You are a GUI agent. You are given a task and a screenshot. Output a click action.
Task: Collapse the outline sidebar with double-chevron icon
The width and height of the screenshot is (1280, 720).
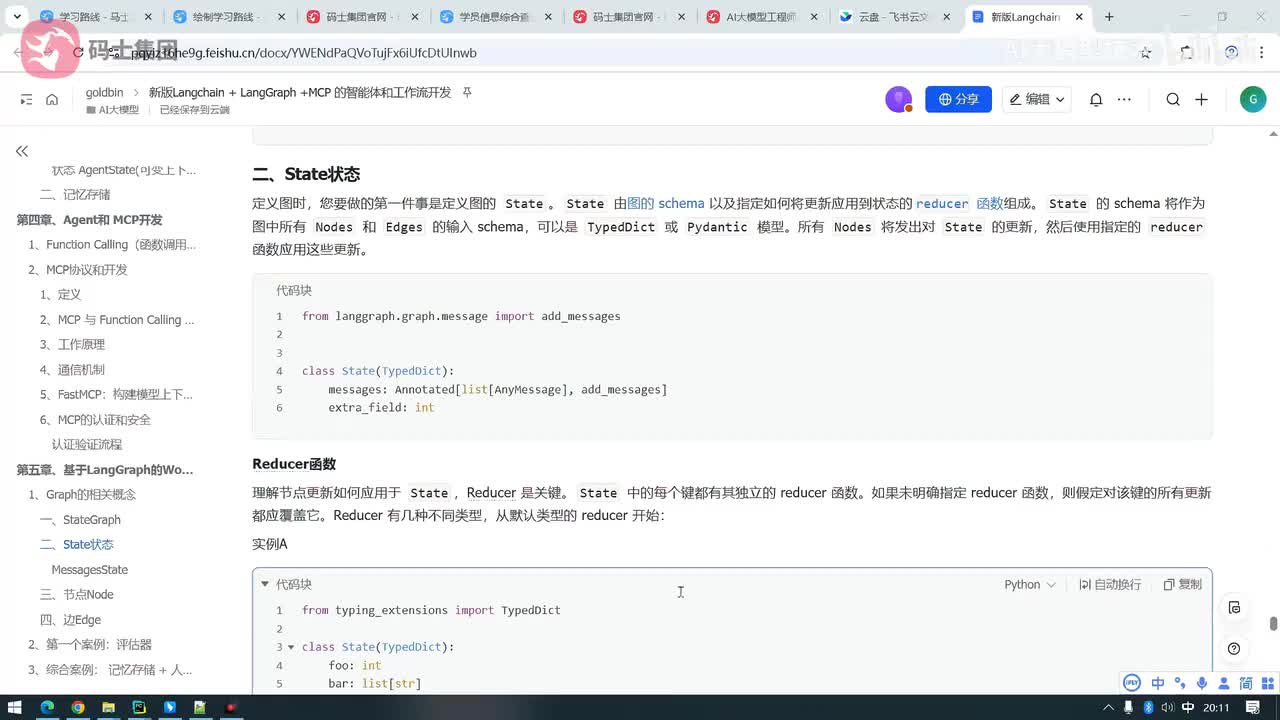(x=22, y=151)
